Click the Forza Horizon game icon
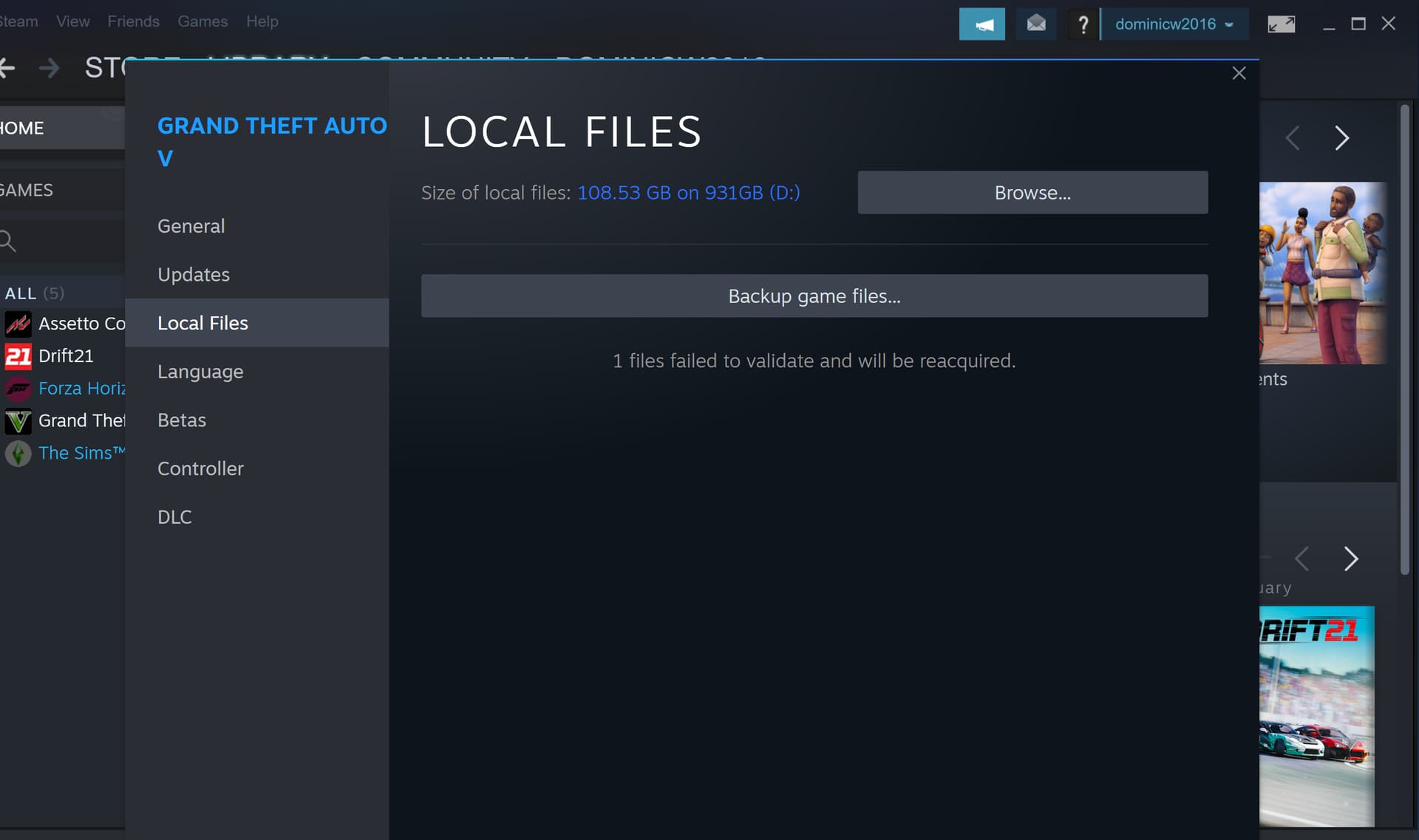This screenshot has width=1419, height=840. pos(18,389)
